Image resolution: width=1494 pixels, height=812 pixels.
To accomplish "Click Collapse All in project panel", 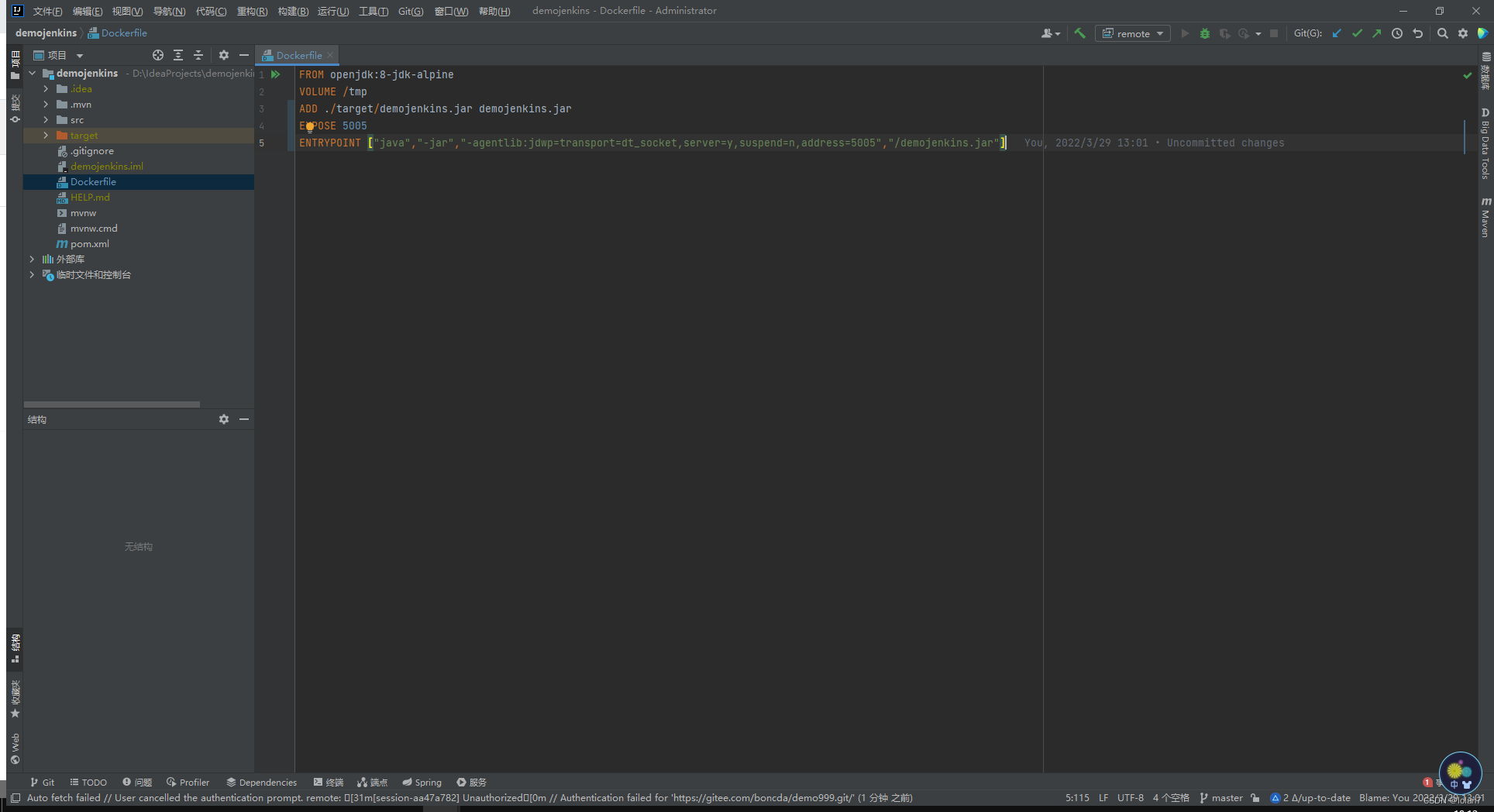I will pos(198,55).
